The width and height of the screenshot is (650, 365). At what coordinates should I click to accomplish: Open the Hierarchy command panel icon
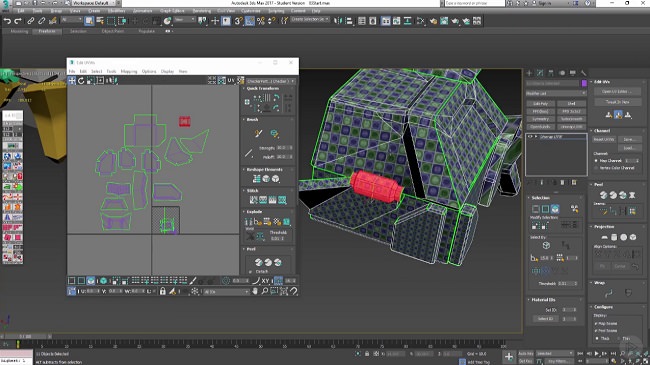coord(551,73)
